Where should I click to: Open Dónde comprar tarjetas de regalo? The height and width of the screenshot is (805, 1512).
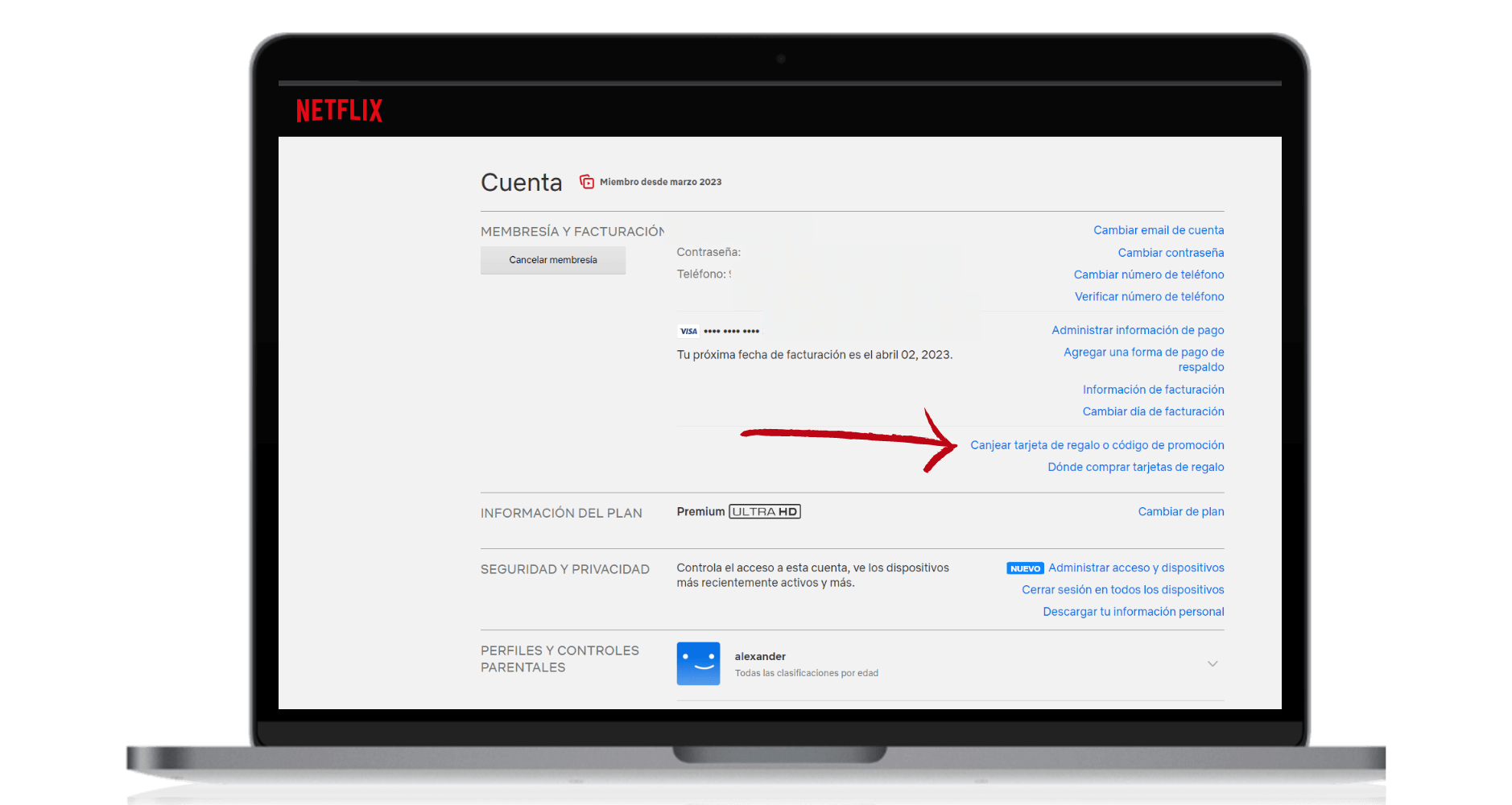(1135, 467)
